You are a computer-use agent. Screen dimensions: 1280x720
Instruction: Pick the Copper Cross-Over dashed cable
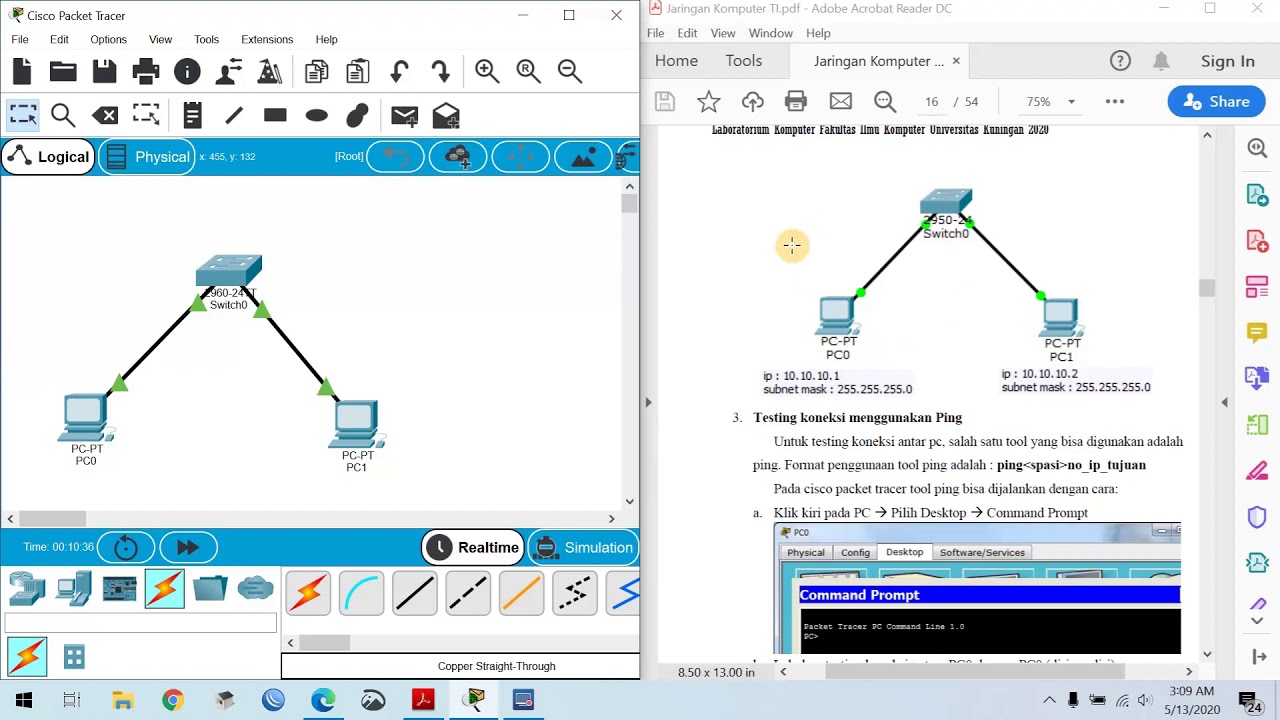467,593
